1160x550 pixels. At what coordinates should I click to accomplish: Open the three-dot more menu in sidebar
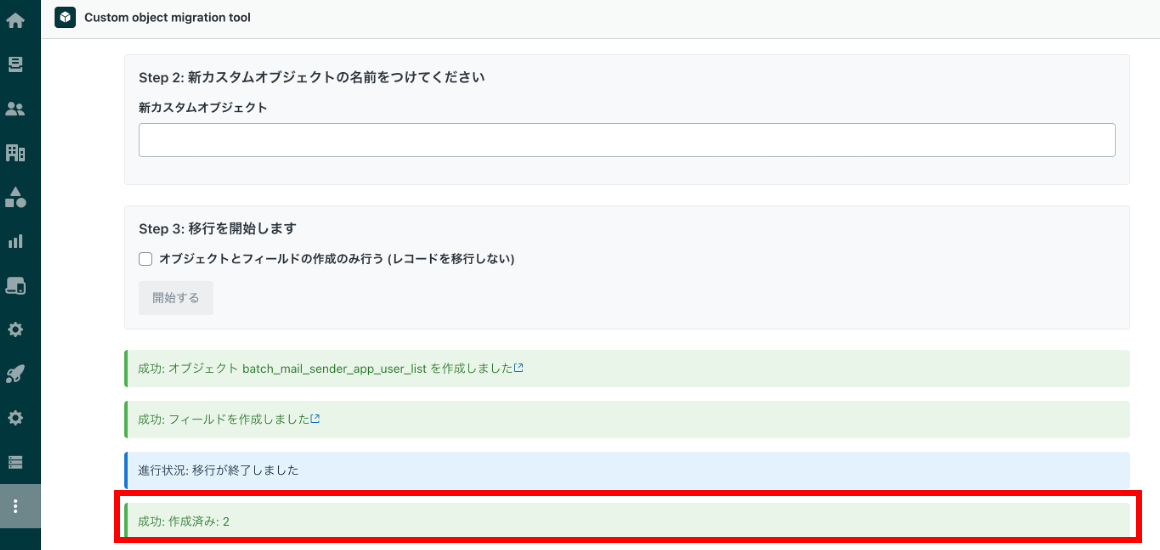16,506
